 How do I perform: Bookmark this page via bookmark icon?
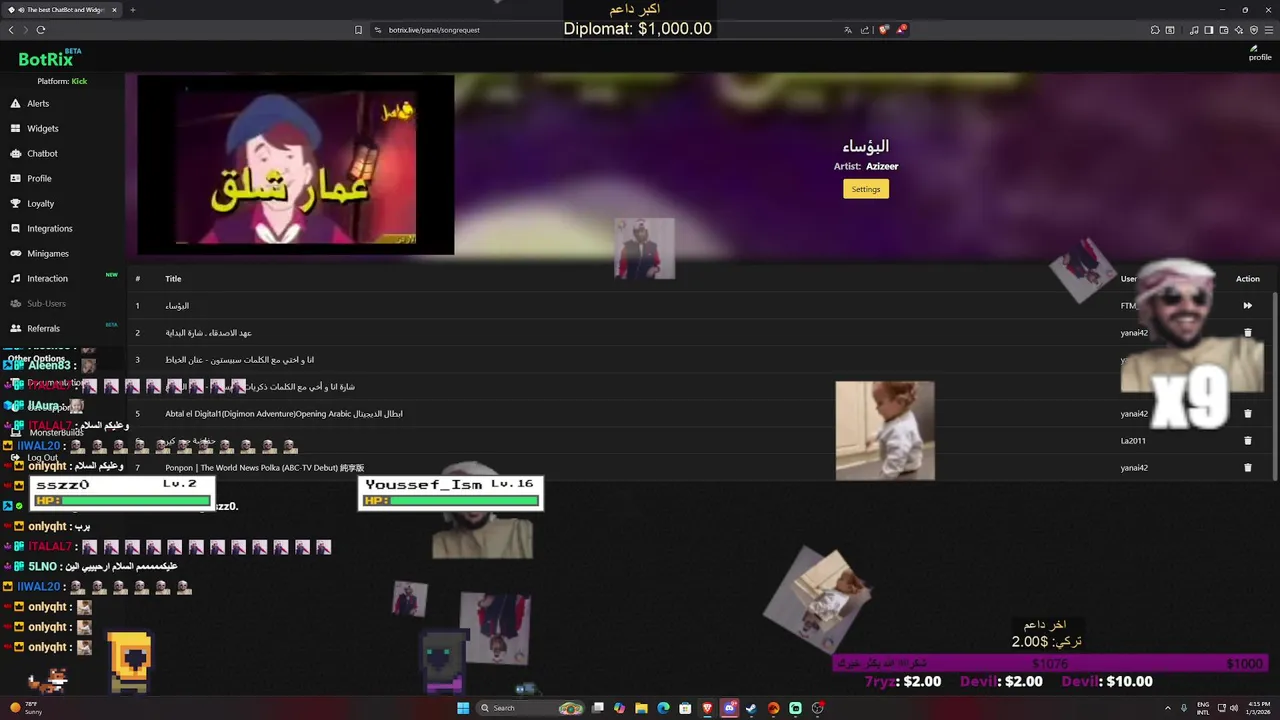(358, 30)
